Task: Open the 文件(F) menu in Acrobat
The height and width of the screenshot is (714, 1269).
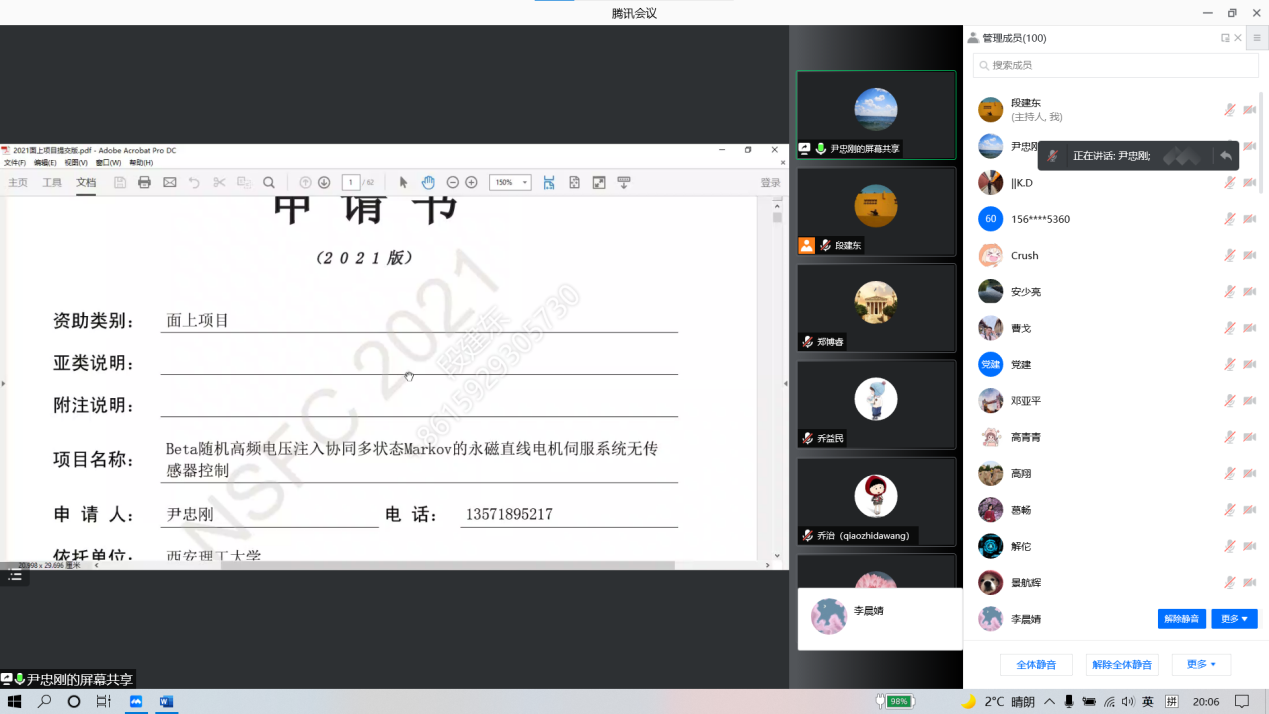Action: (14, 163)
